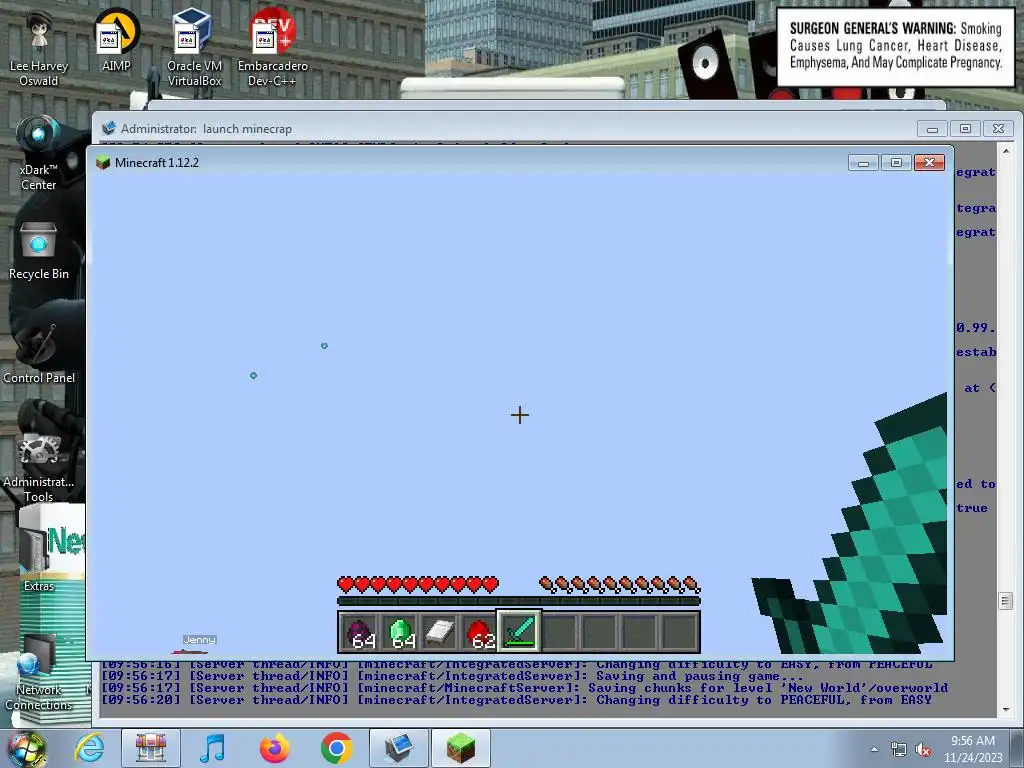Close the launch minecrap console window
The image size is (1024, 768).
tap(999, 129)
